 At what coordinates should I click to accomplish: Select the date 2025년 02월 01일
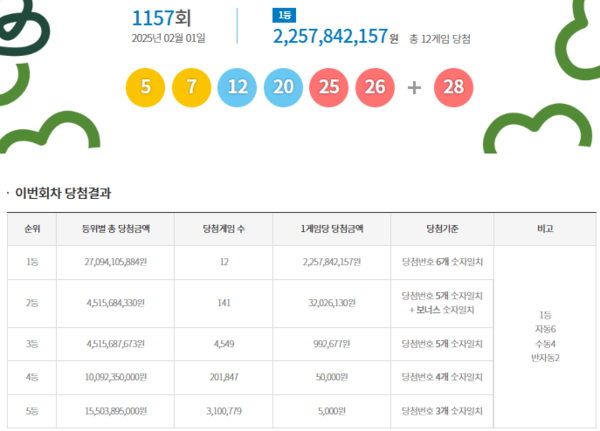pyautogui.click(x=168, y=38)
